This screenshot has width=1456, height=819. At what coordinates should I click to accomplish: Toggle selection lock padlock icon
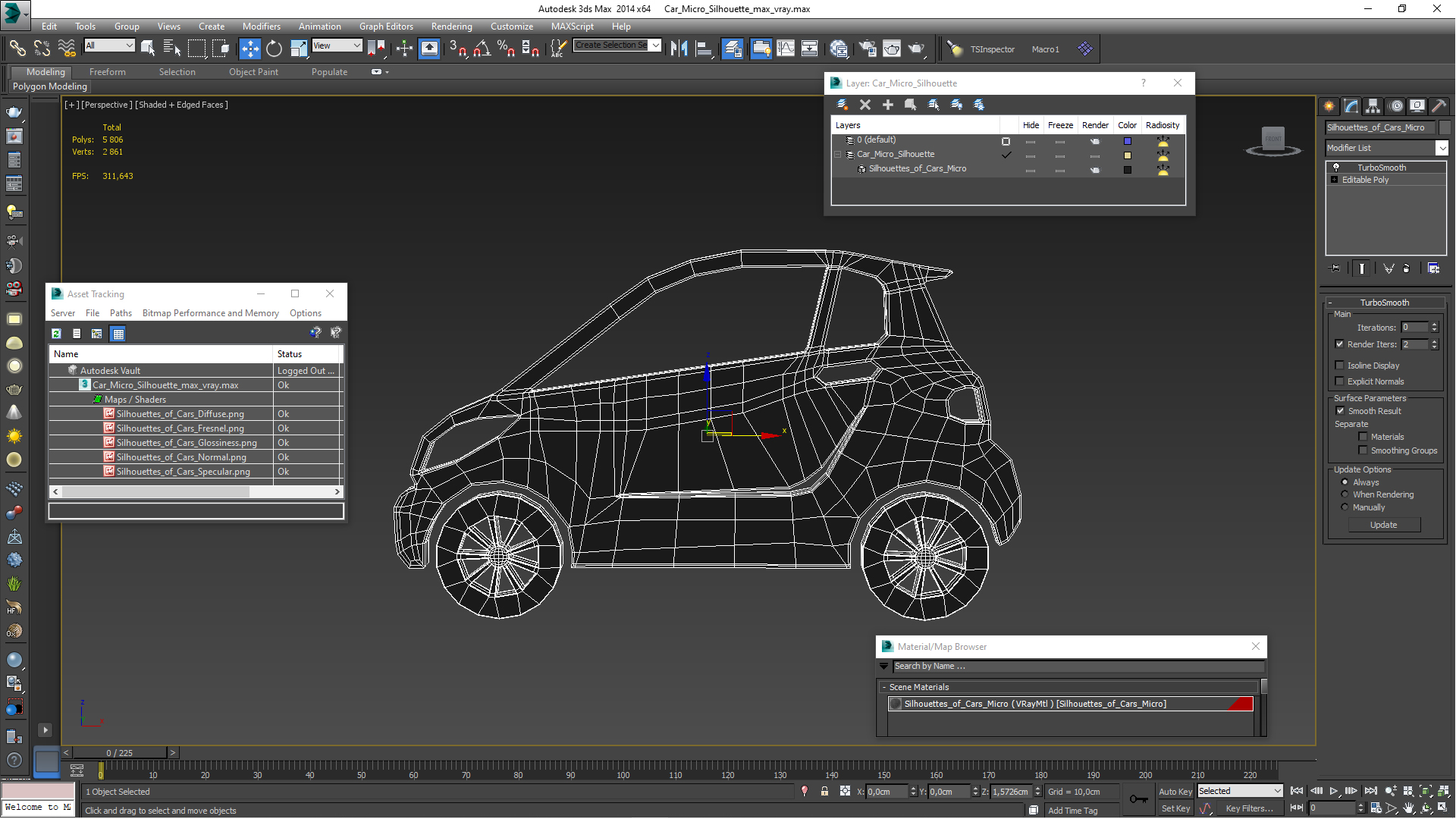824,791
